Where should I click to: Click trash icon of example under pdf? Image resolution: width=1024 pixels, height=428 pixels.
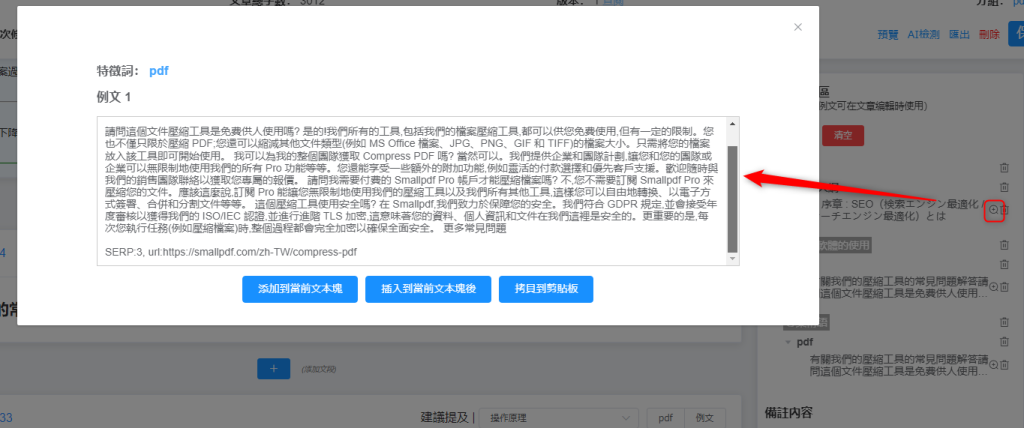[x=1004, y=364]
